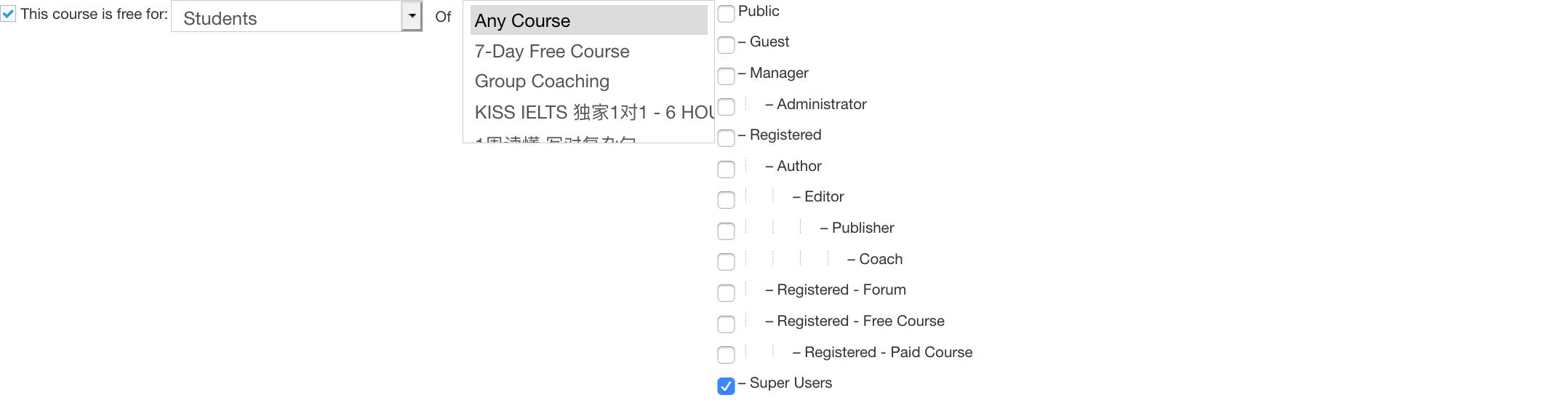Enable the Author checkbox
1568x403 pixels.
pyautogui.click(x=726, y=169)
